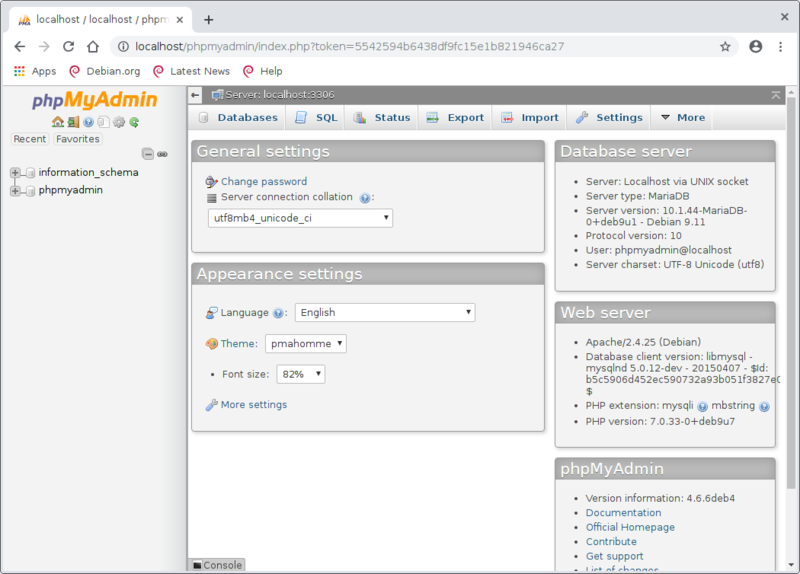The width and height of the screenshot is (800, 574).
Task: Click the Home house icon in sidebar
Action: [58, 122]
